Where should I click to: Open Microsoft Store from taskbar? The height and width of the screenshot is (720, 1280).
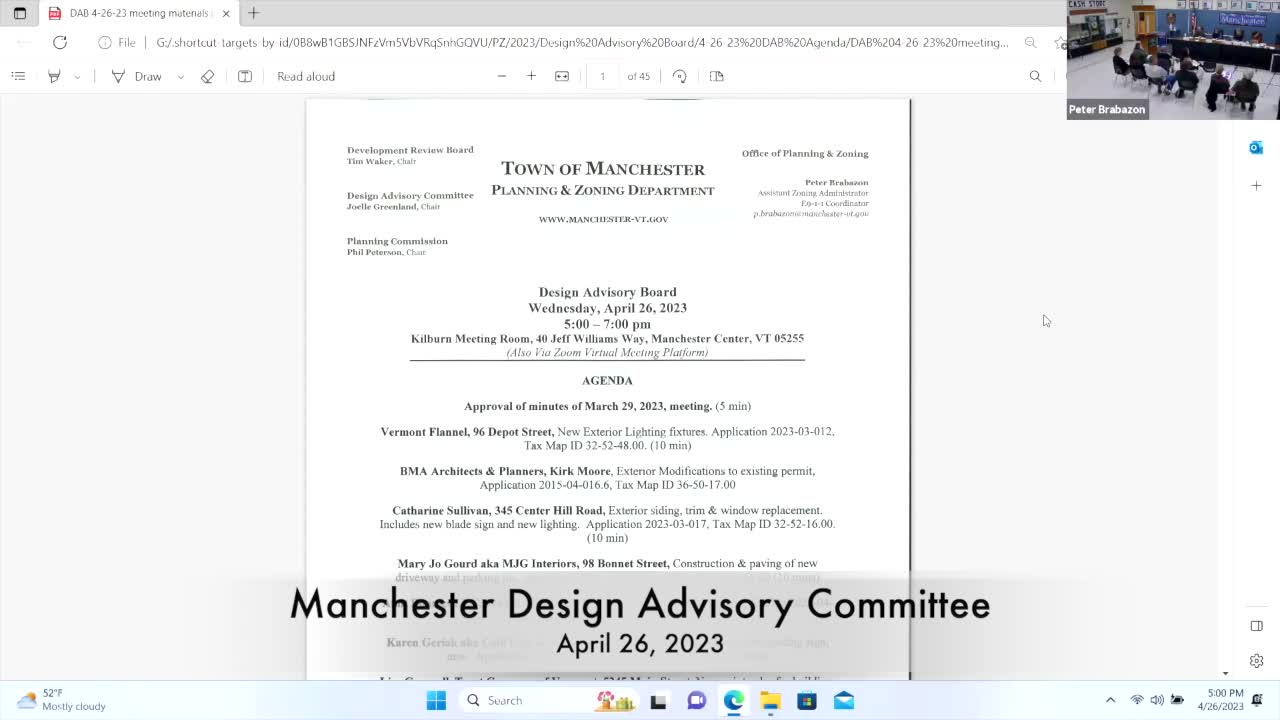(807, 700)
